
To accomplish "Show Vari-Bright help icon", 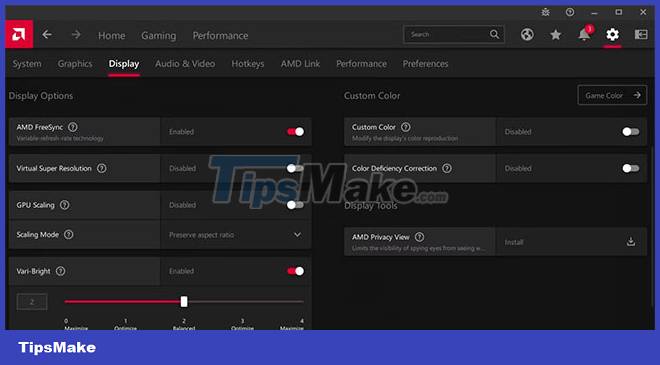I will pyautogui.click(x=61, y=271).
